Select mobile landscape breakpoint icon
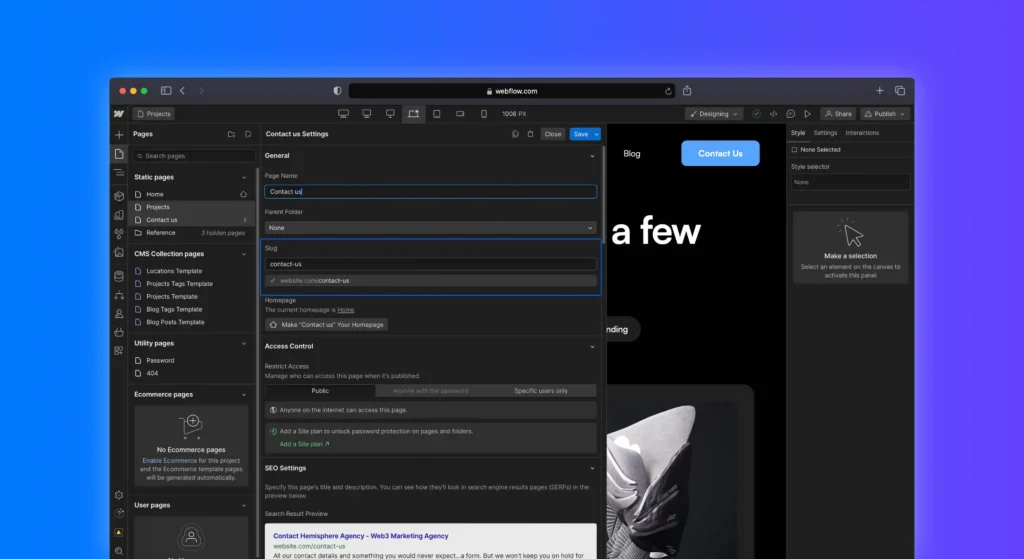The image size is (1024, 559). coord(460,114)
